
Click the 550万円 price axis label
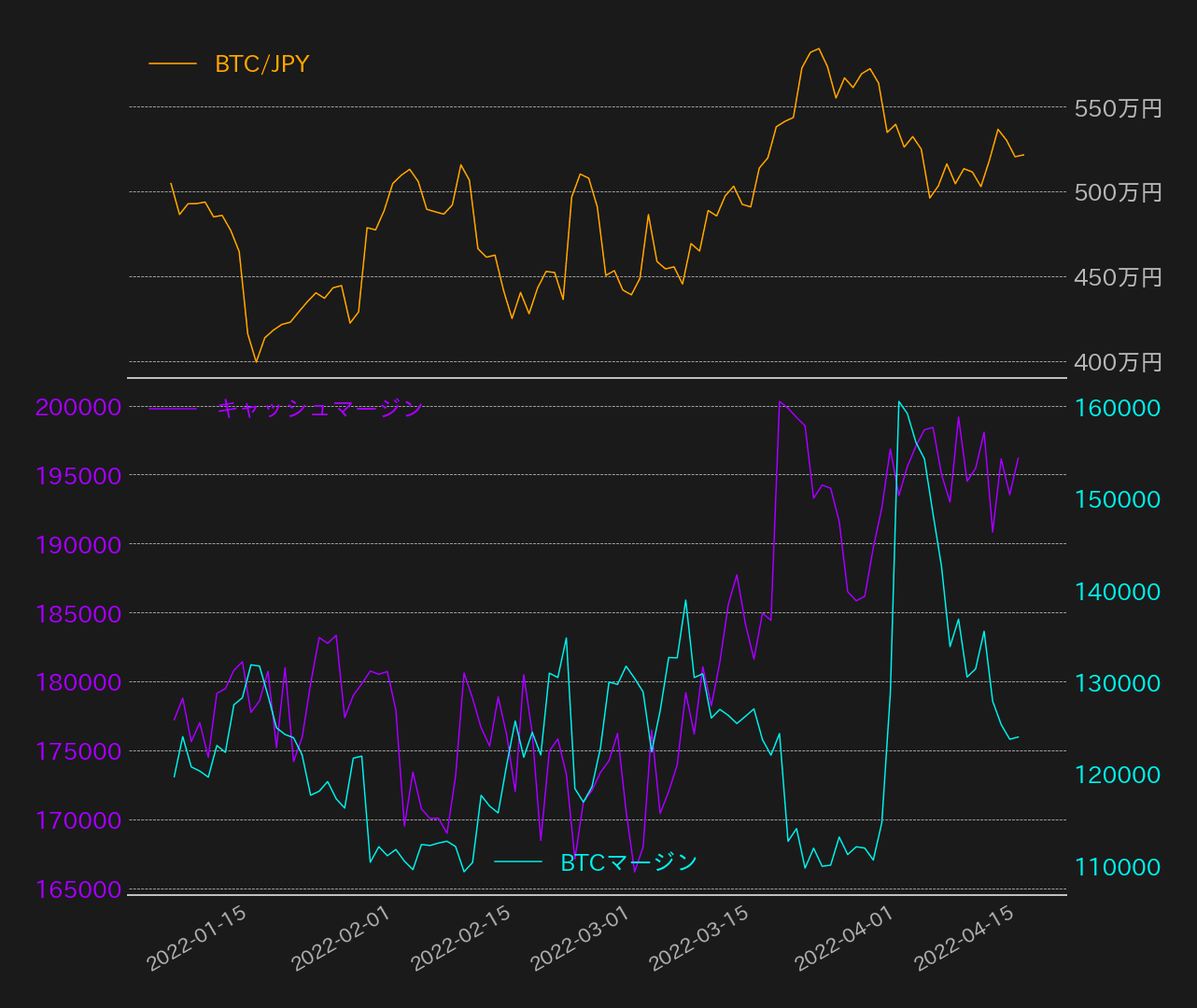1118,108
